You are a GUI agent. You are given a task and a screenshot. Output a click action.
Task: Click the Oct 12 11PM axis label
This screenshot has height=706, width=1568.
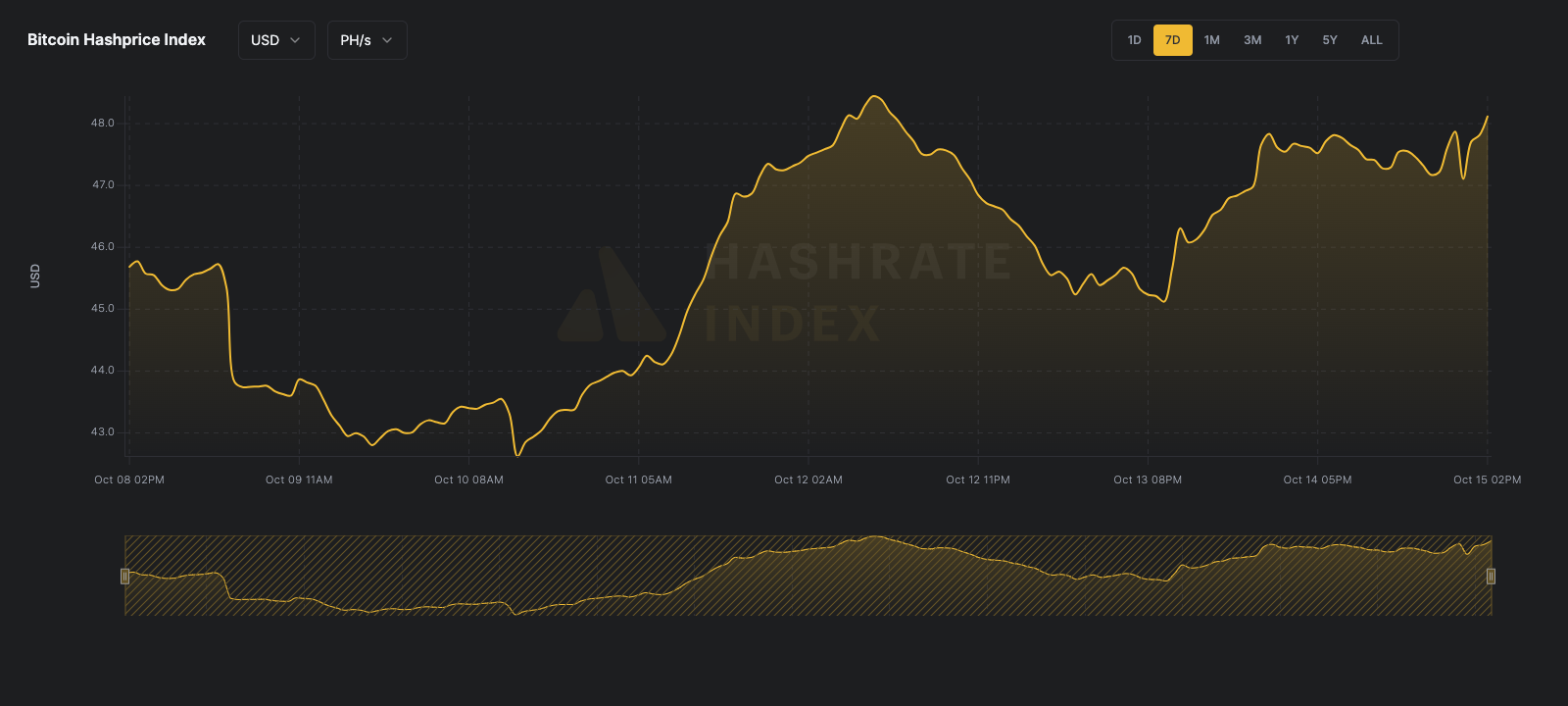(x=978, y=479)
